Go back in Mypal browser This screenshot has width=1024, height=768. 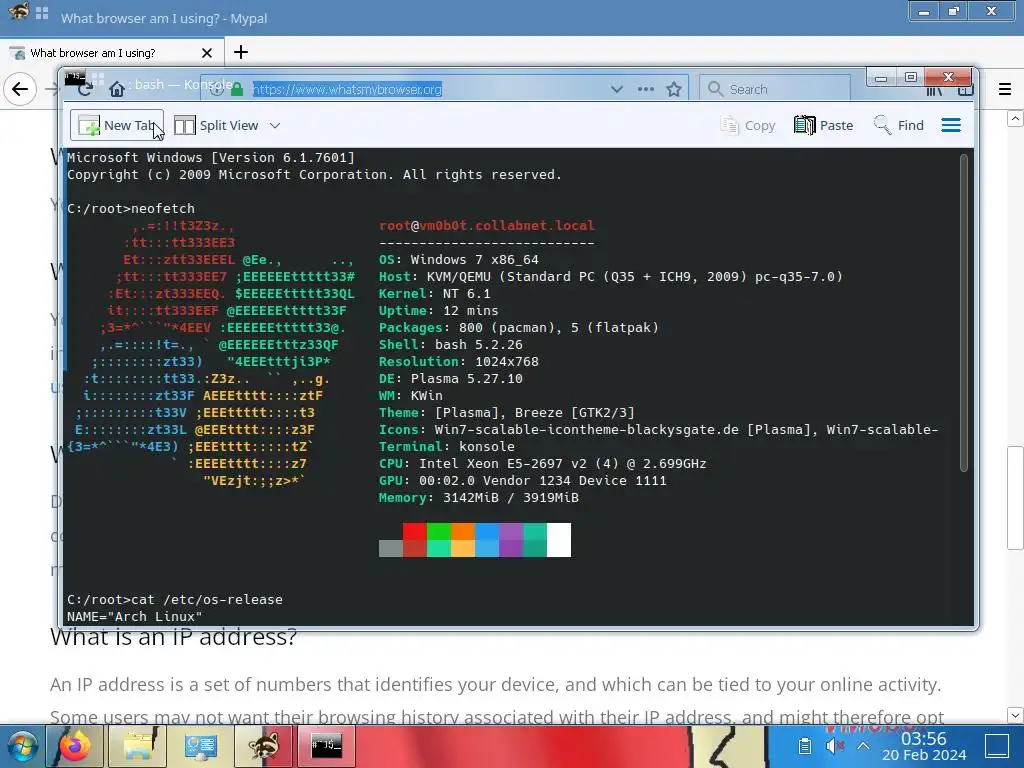[20, 89]
